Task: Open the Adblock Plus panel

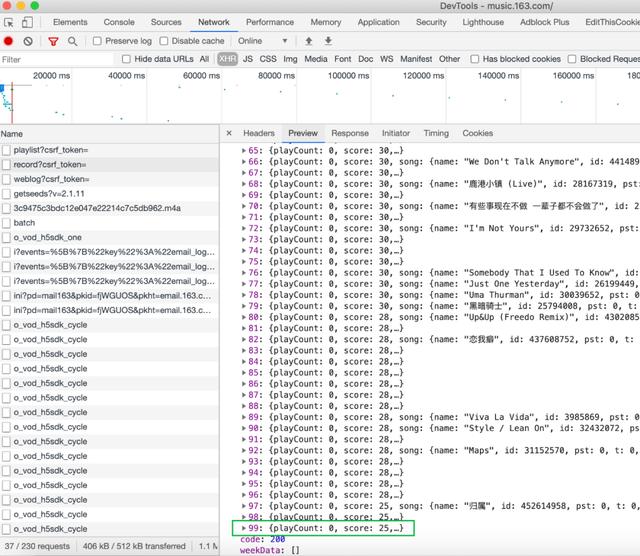Action: 544,22
